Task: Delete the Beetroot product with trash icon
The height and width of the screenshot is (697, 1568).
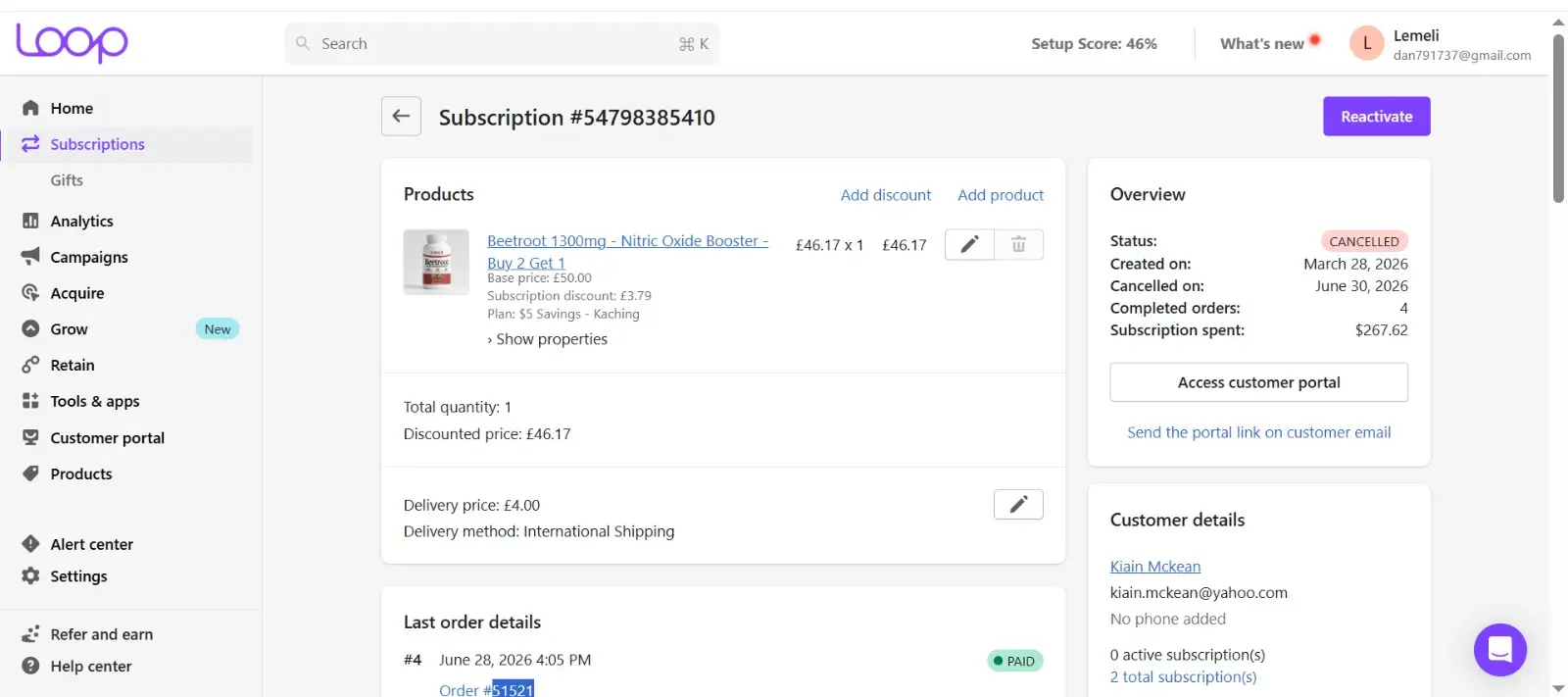Action: tap(1019, 244)
